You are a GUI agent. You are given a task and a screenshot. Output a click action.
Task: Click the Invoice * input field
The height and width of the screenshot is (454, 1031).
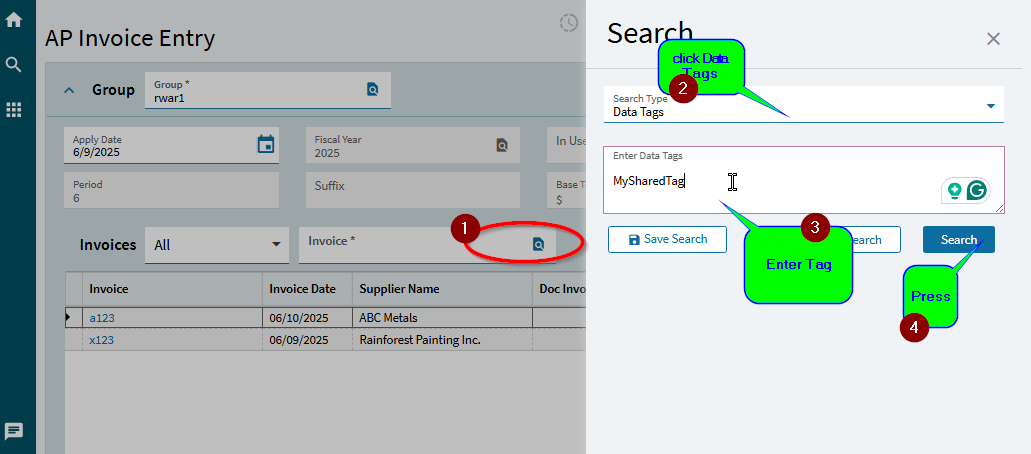[427, 245]
